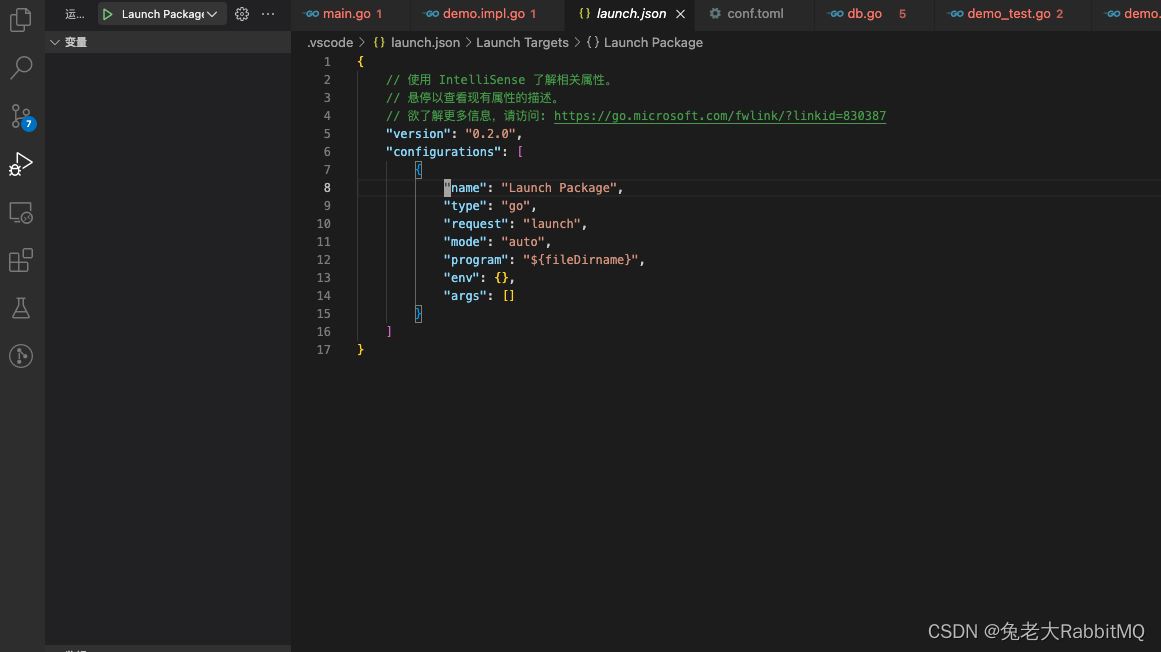
Task: Open the go.microsoft.com fwlink hyperlink
Action: click(x=720, y=115)
